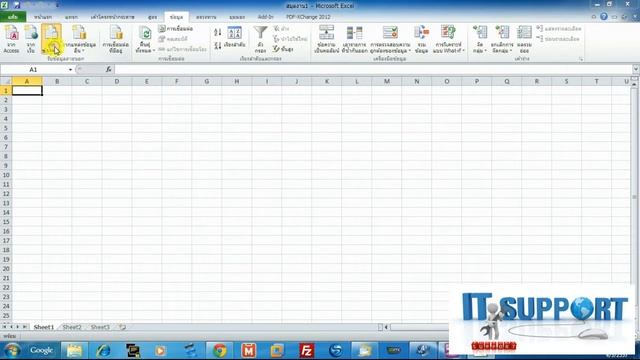
Task: Click the Connections button in ribbon
Action: pos(176,29)
